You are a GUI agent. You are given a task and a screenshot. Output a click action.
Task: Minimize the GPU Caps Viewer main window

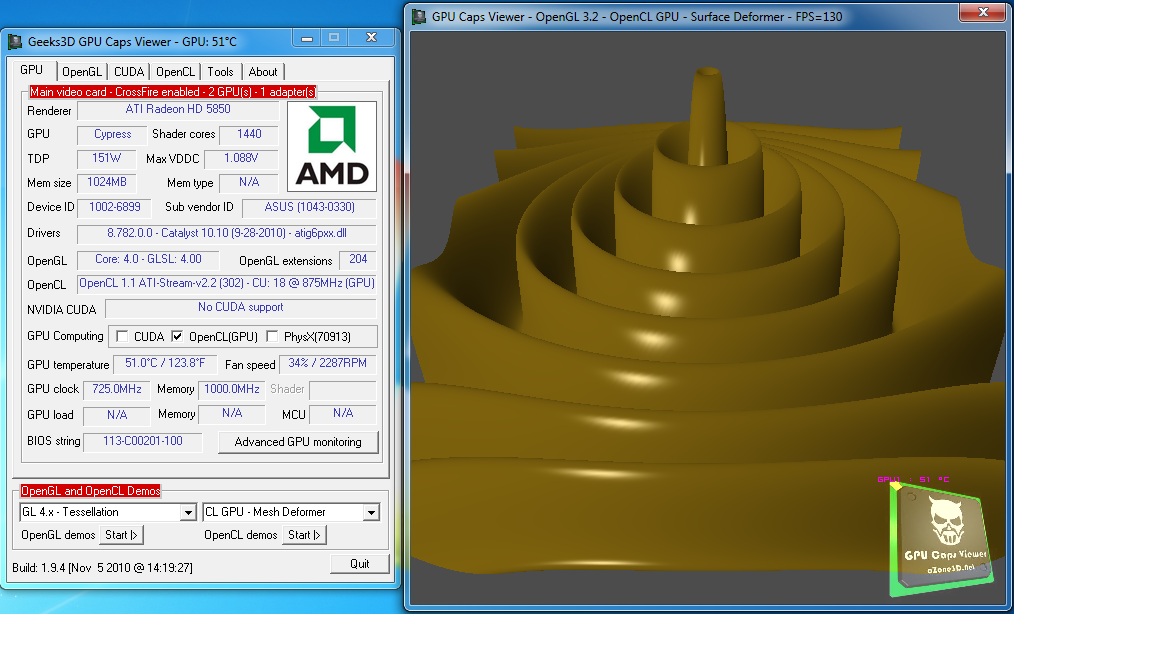(307, 37)
